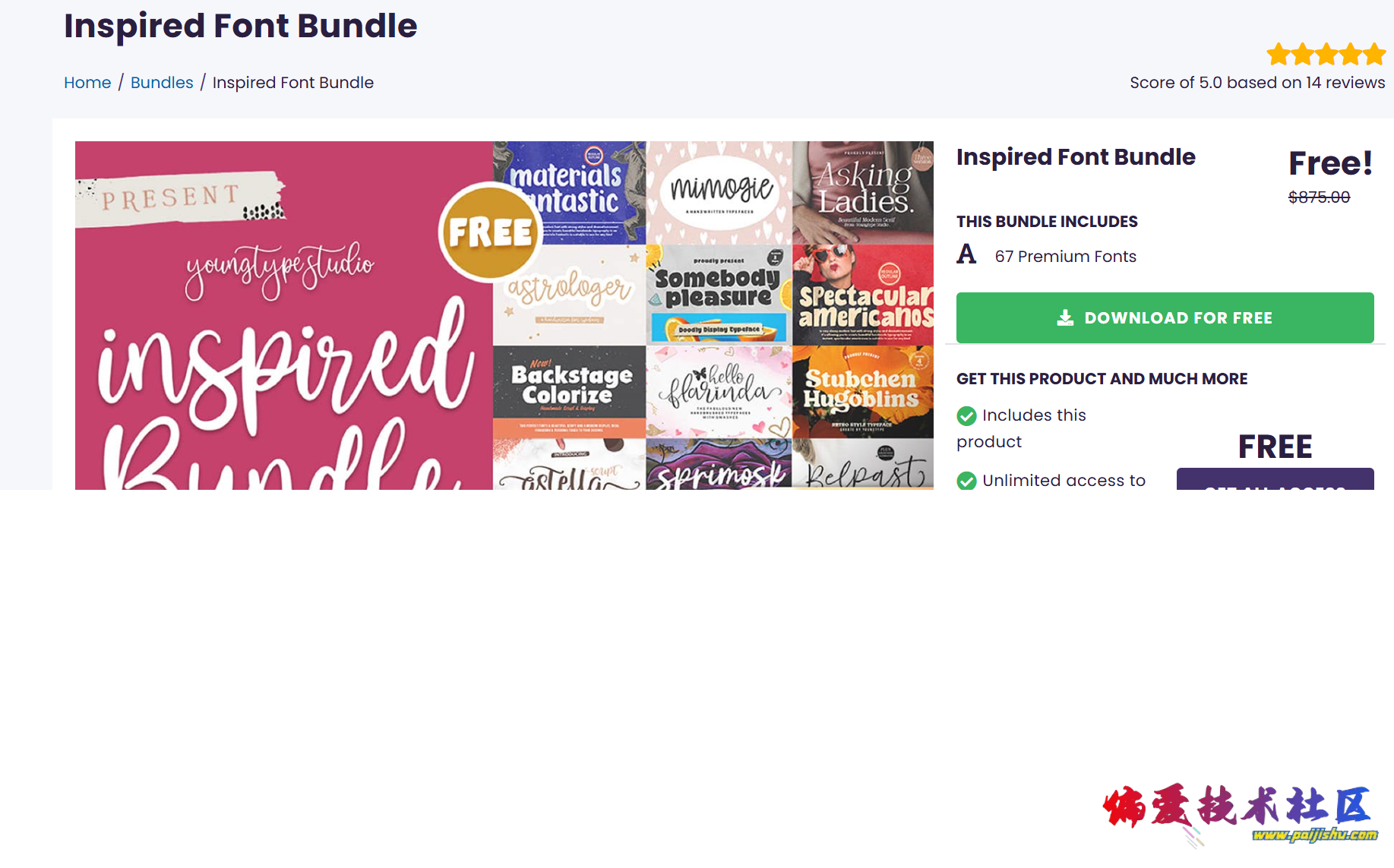Select the Somebody Pleasure font preview

[x=719, y=295]
